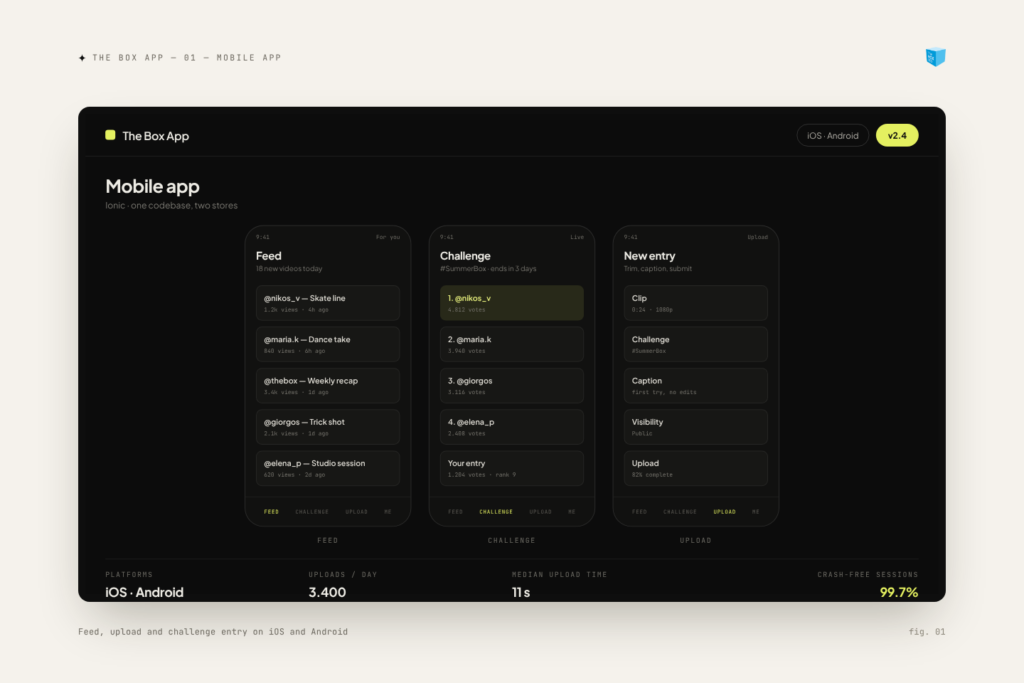Click the PLATFORMS stat label

coord(129,575)
